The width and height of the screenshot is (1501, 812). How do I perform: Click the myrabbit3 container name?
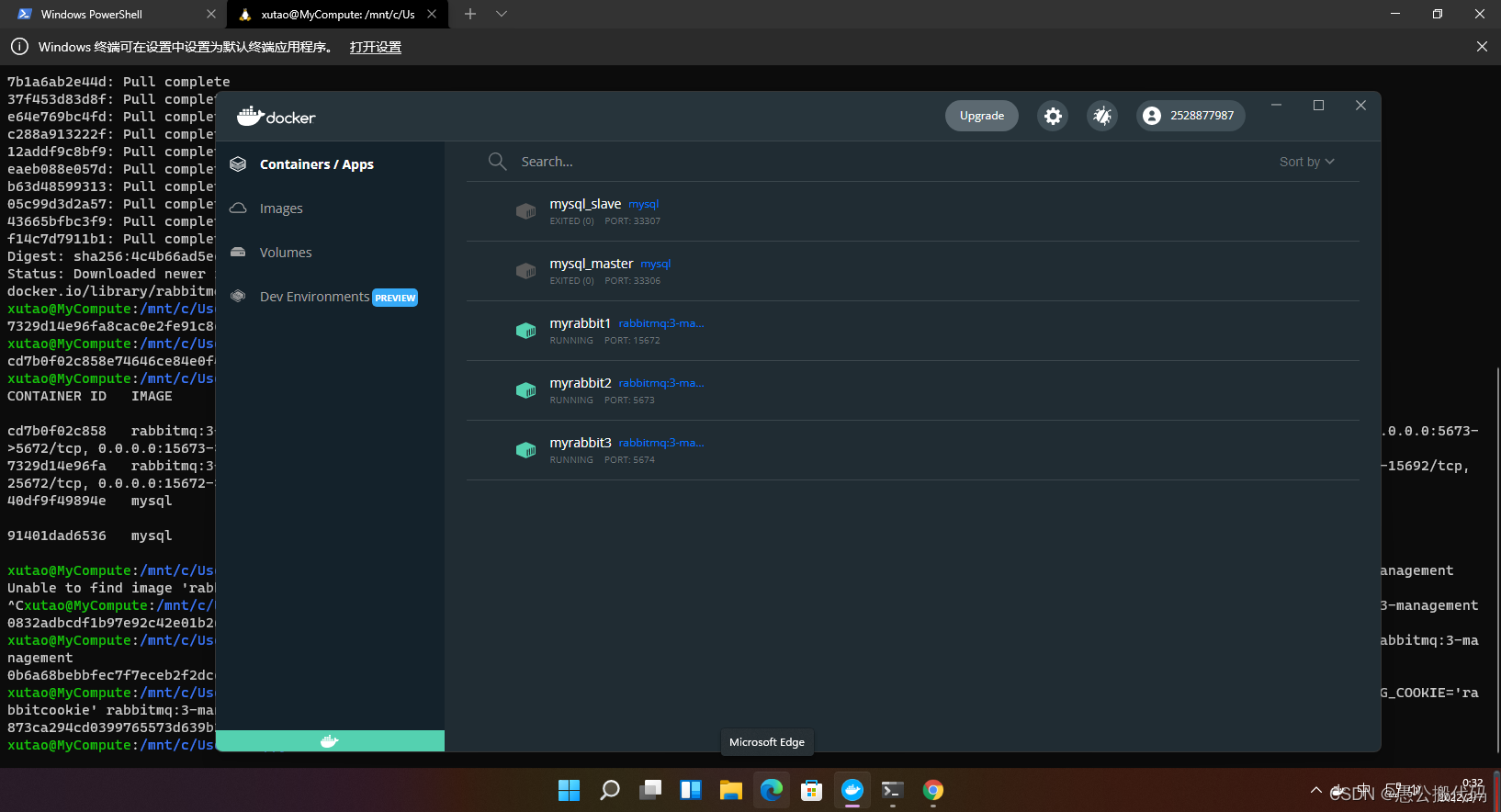pos(581,443)
